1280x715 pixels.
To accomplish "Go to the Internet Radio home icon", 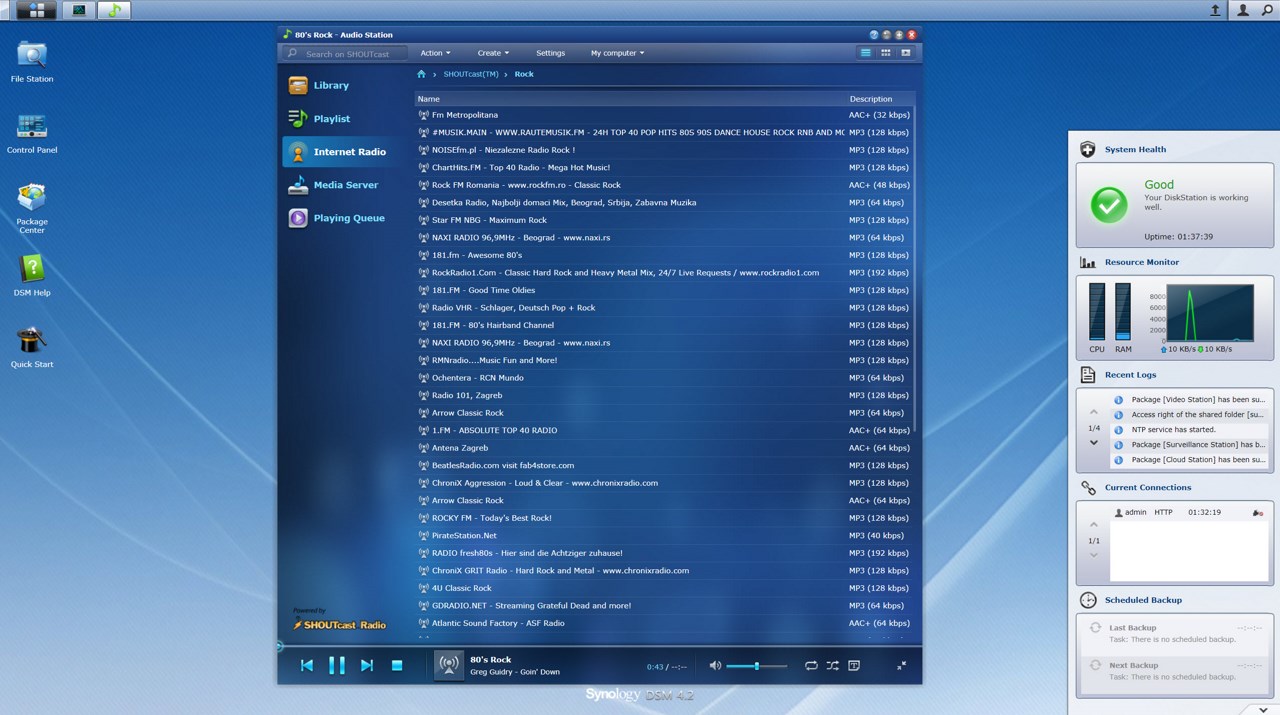I will coord(421,74).
